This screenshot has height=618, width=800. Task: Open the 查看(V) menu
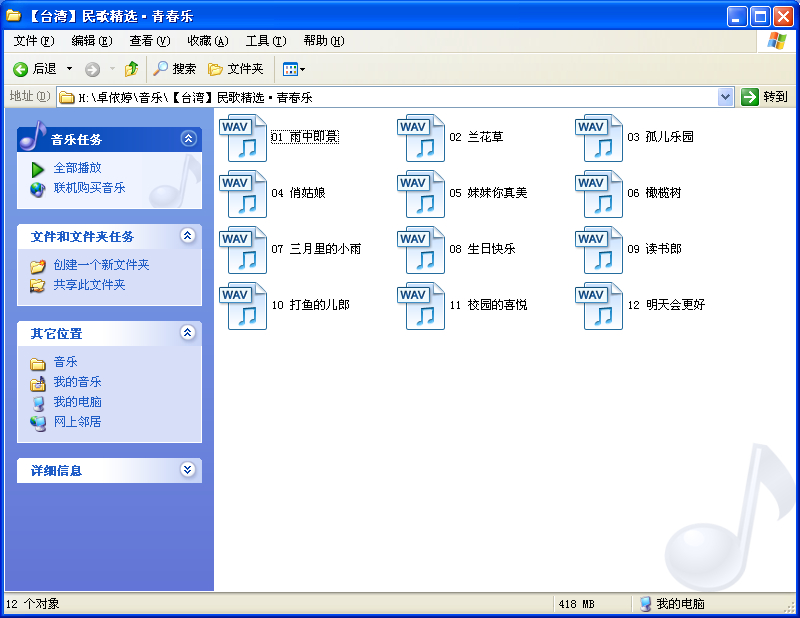[149, 41]
